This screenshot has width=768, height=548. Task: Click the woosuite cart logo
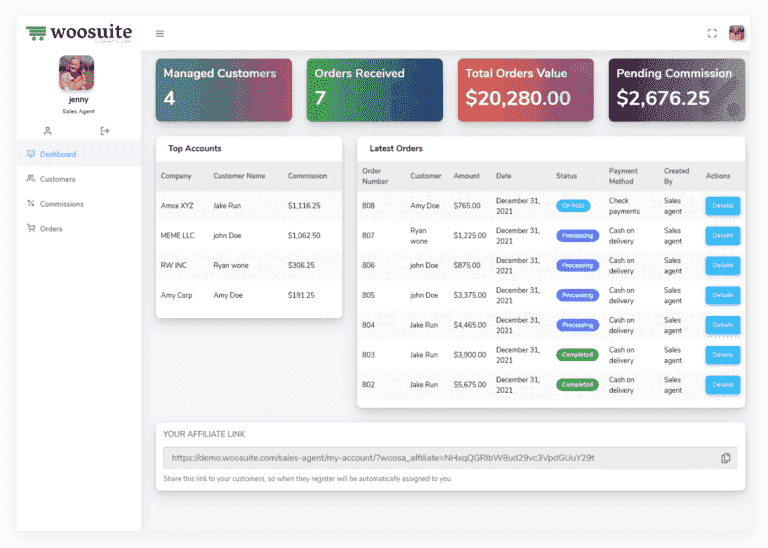pyautogui.click(x=79, y=33)
